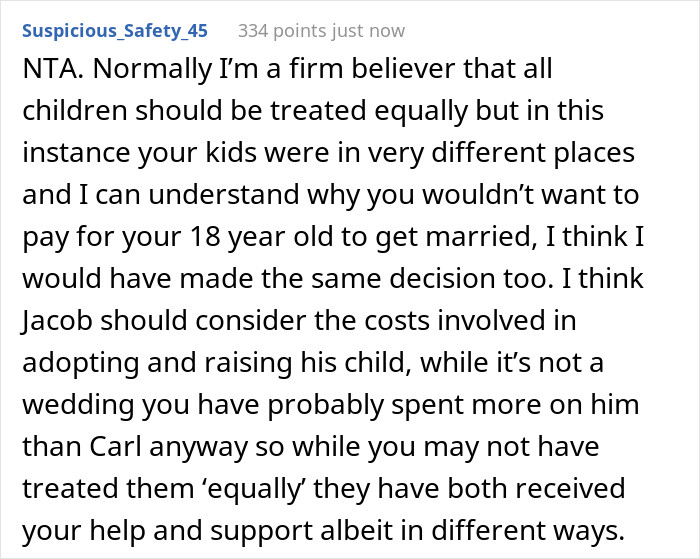Click "NTA." at the comment start
700x559 pixels.
46,72
